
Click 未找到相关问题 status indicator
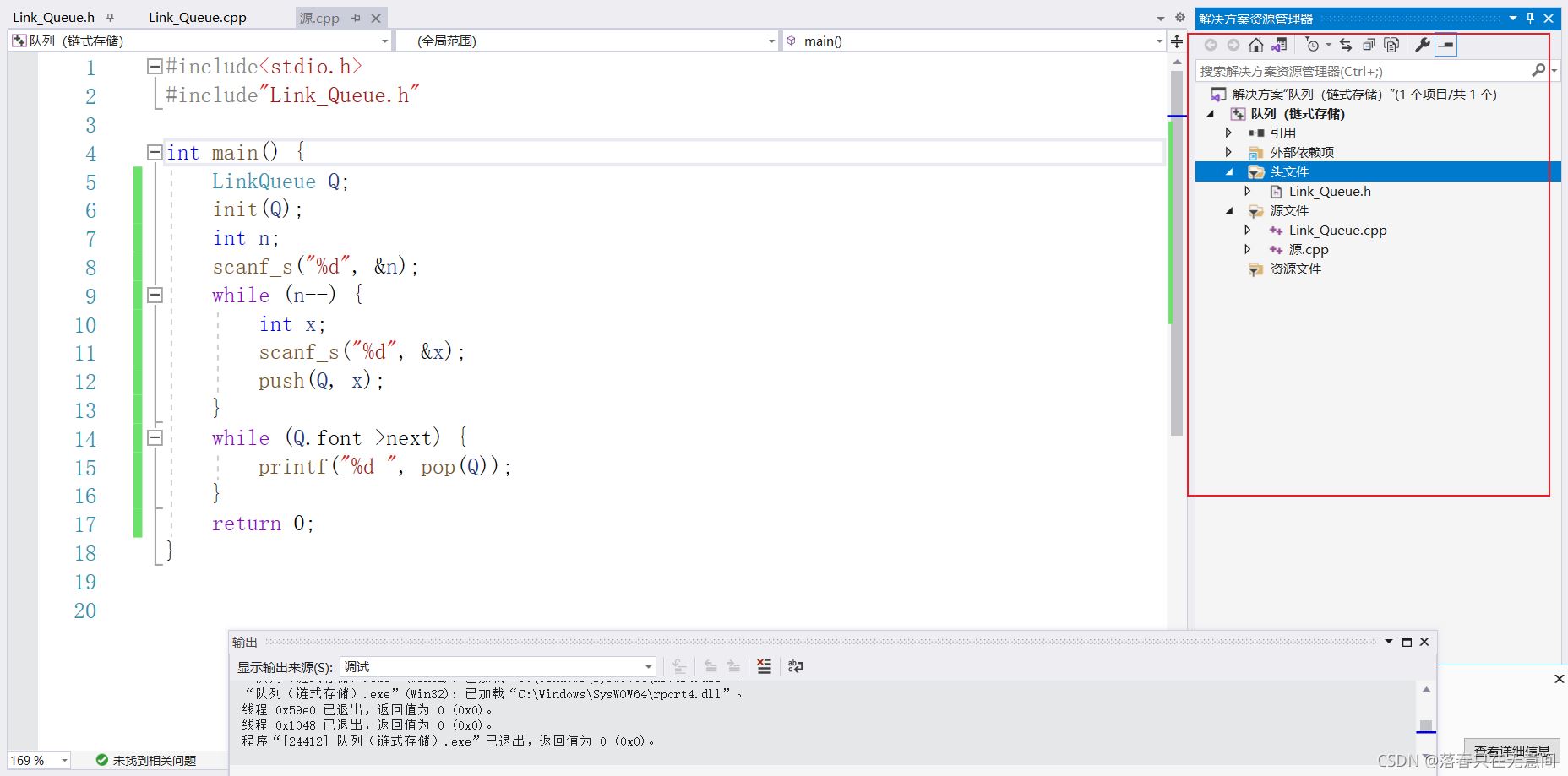tap(146, 760)
